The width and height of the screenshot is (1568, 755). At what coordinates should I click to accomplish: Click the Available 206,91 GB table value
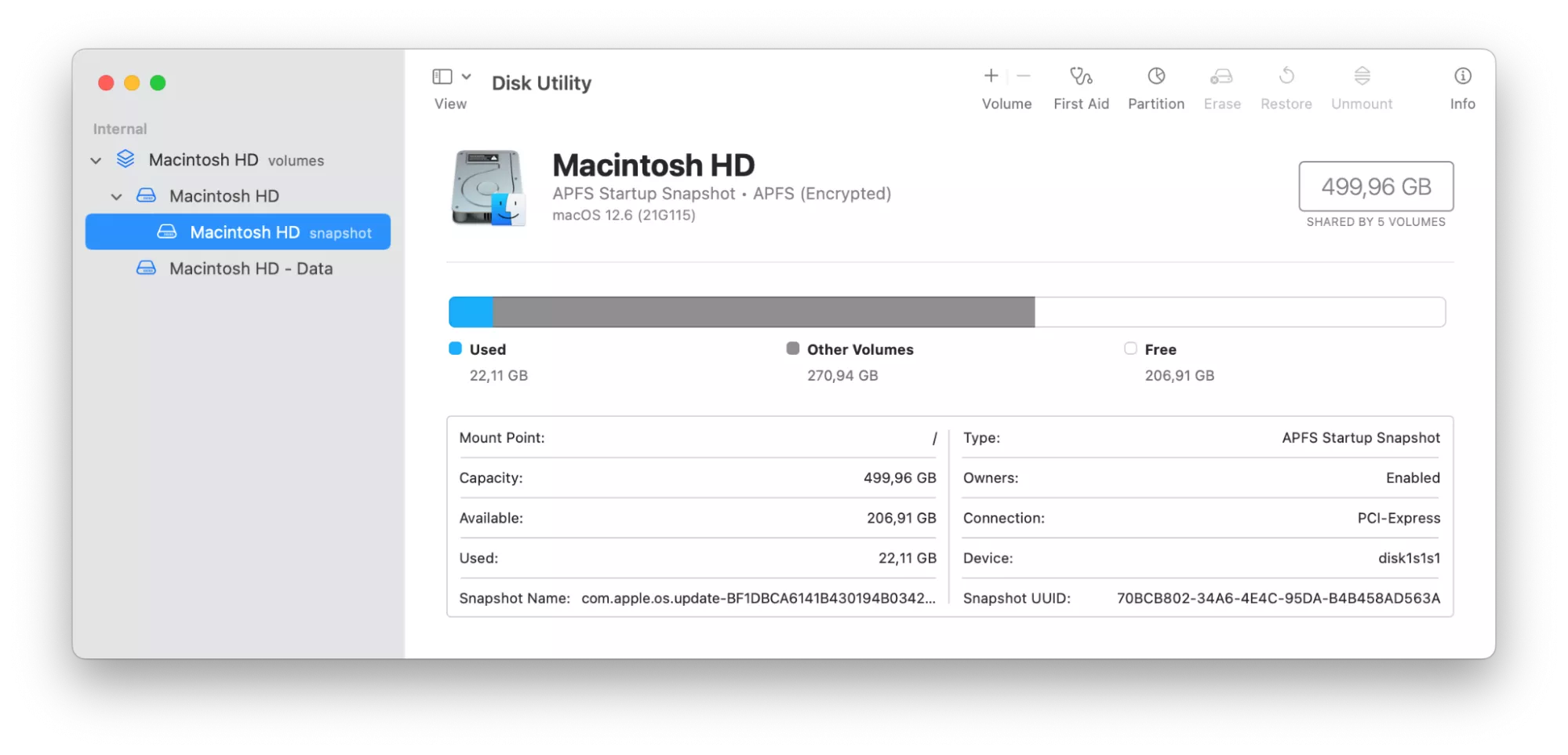901,518
